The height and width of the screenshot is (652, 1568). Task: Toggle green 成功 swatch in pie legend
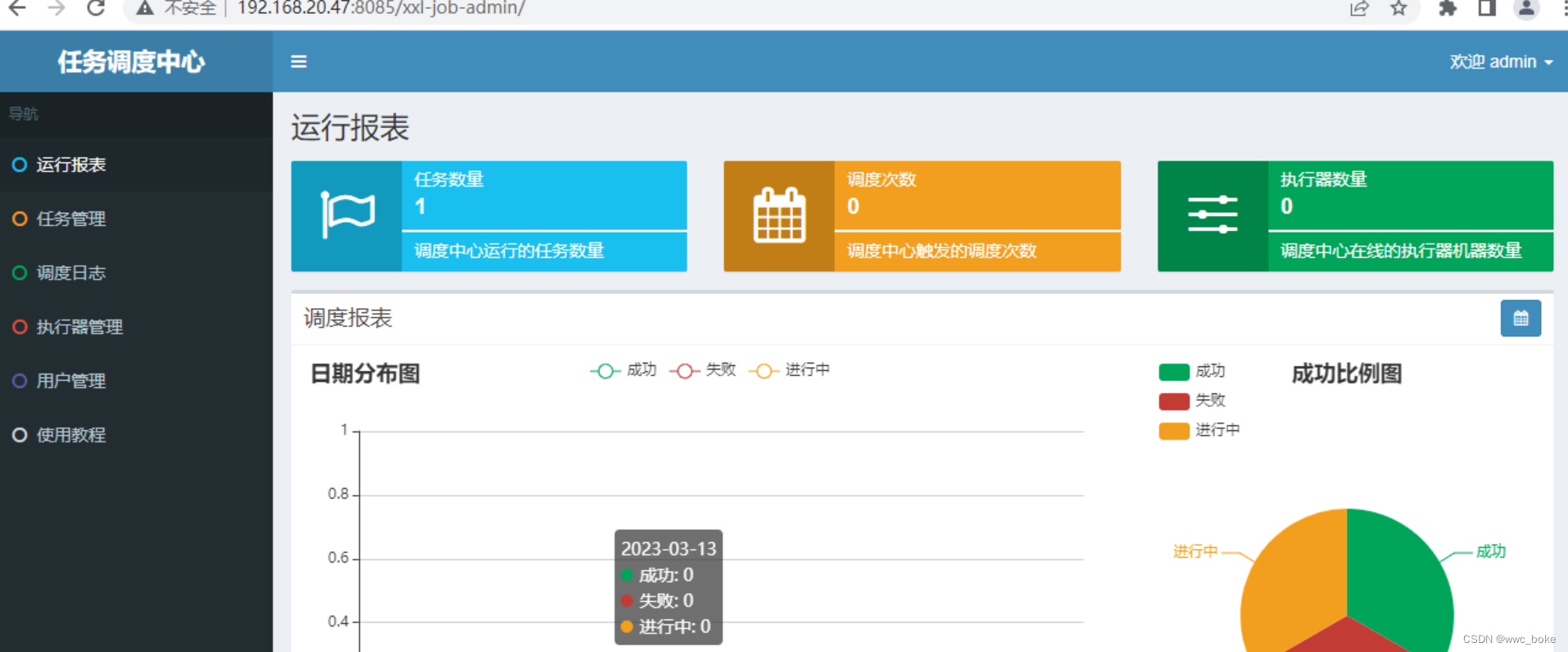coord(1174,372)
